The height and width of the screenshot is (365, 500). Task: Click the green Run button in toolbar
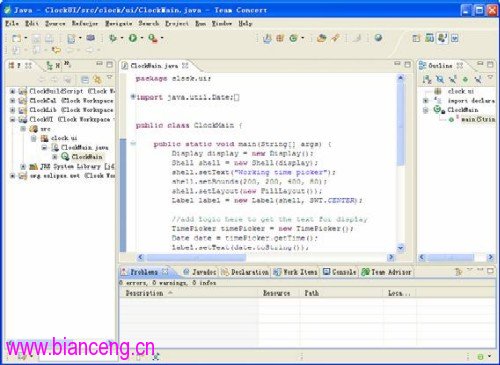133,38
